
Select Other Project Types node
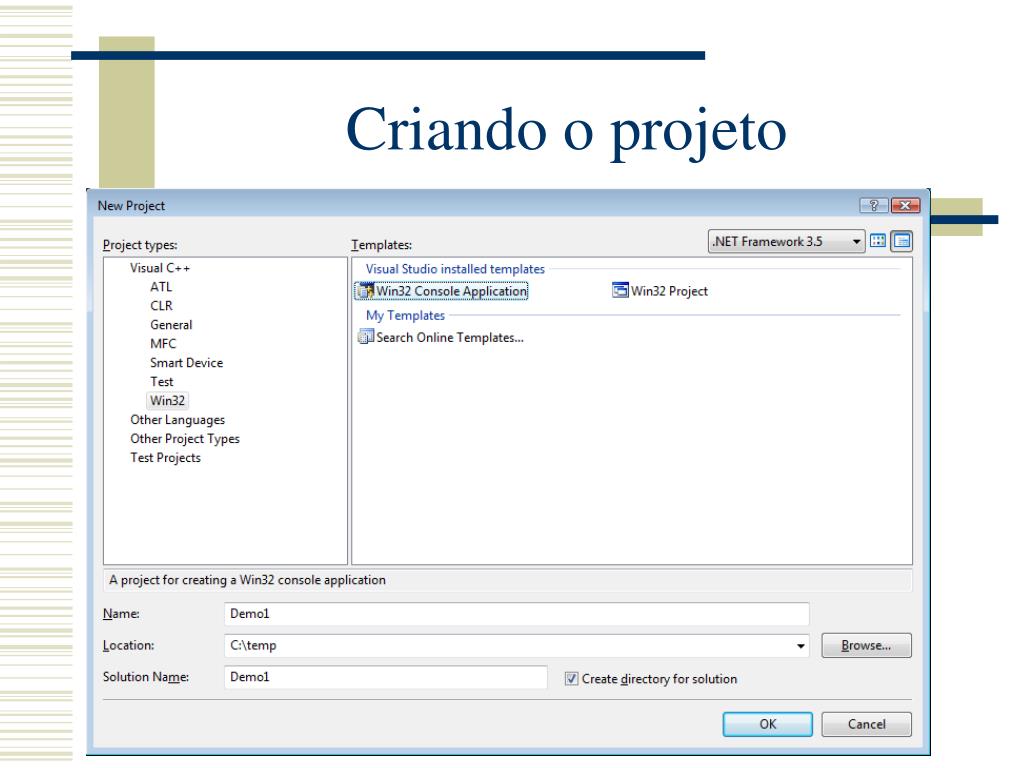[185, 439]
